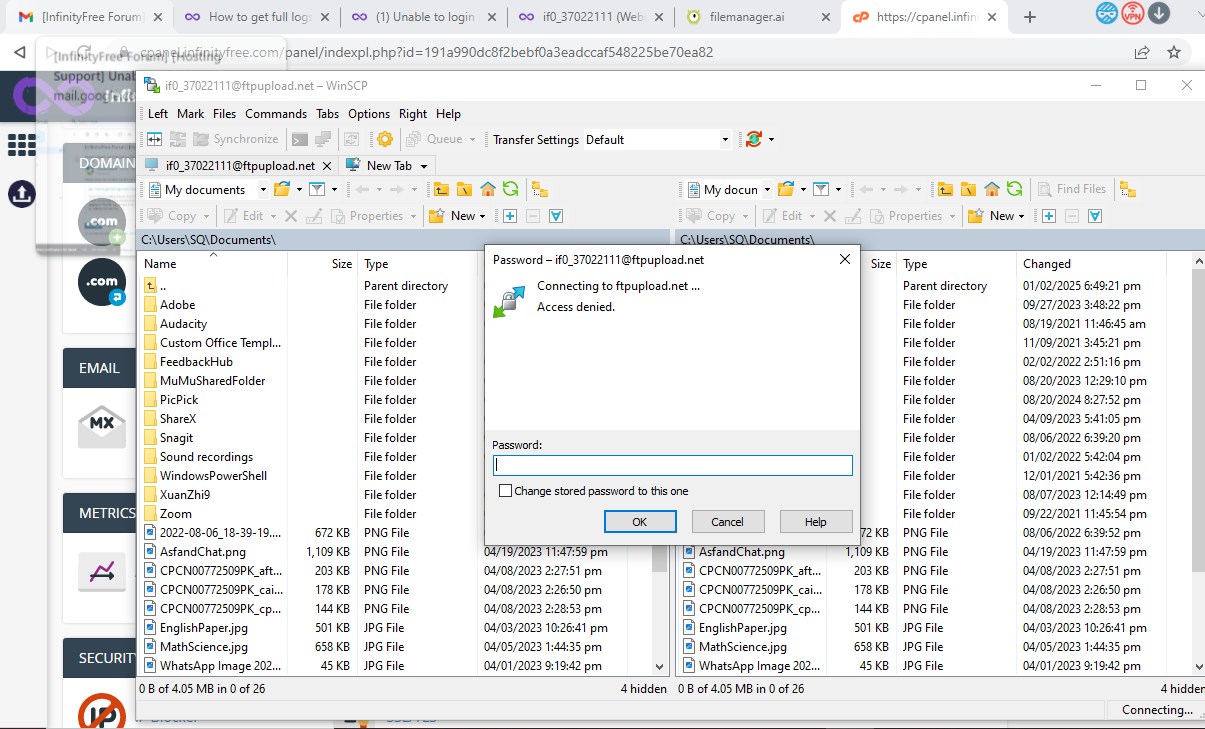Show directory tree in left panel

coord(540,189)
